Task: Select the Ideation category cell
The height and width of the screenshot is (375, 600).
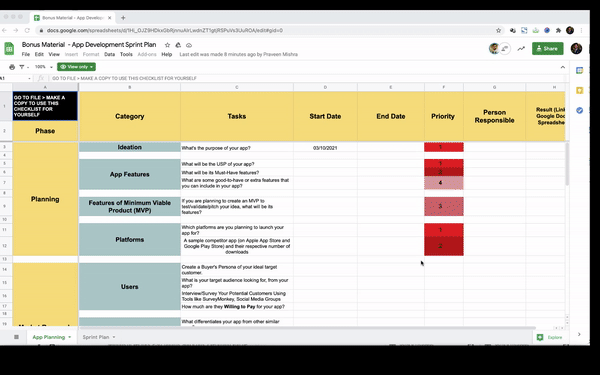Action: pyautogui.click(x=130, y=147)
